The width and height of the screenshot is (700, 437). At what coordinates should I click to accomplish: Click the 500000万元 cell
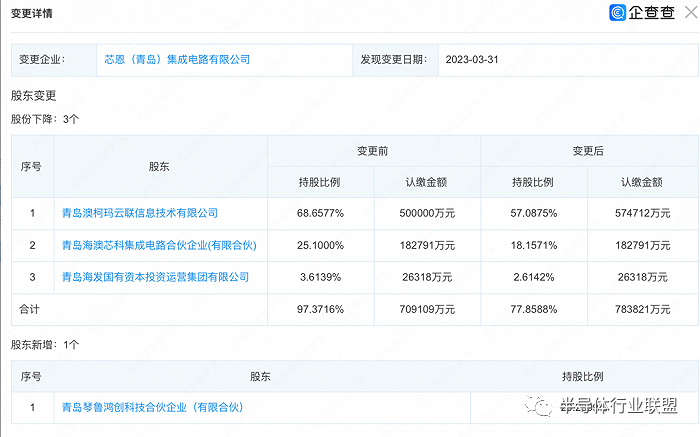click(x=427, y=213)
